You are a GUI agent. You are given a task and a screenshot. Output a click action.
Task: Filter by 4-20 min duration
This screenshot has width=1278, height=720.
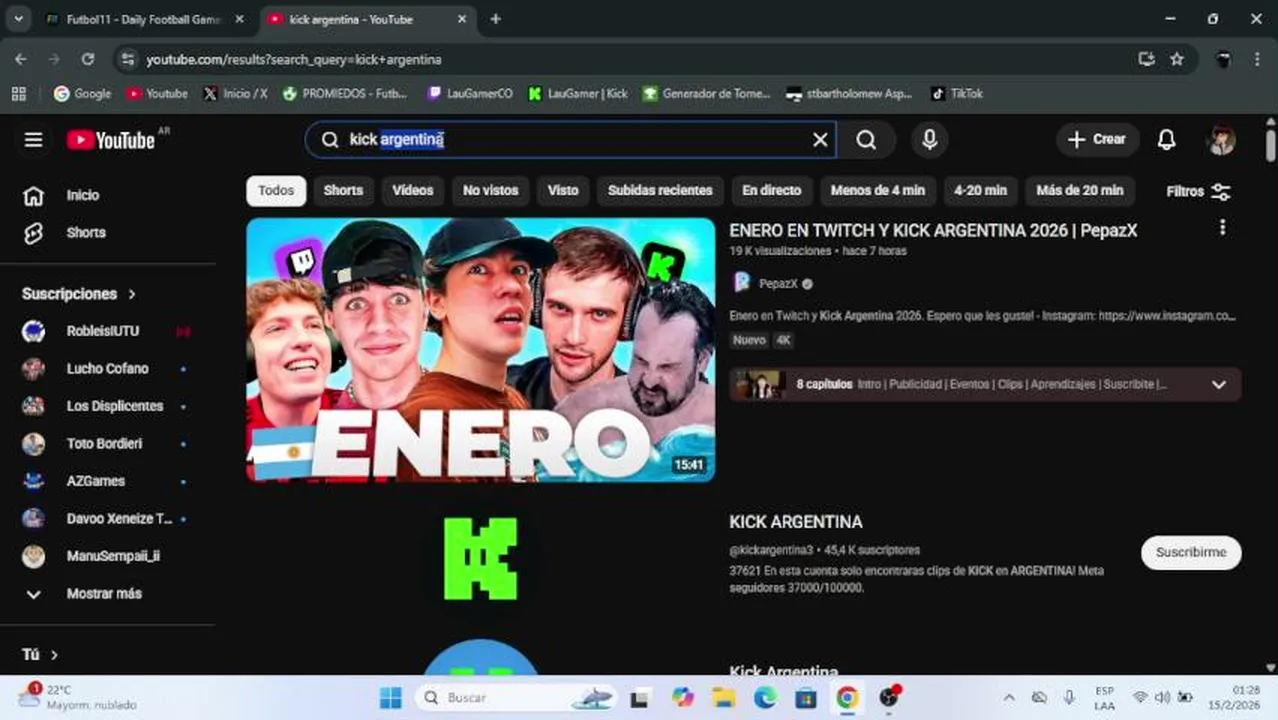pos(980,190)
